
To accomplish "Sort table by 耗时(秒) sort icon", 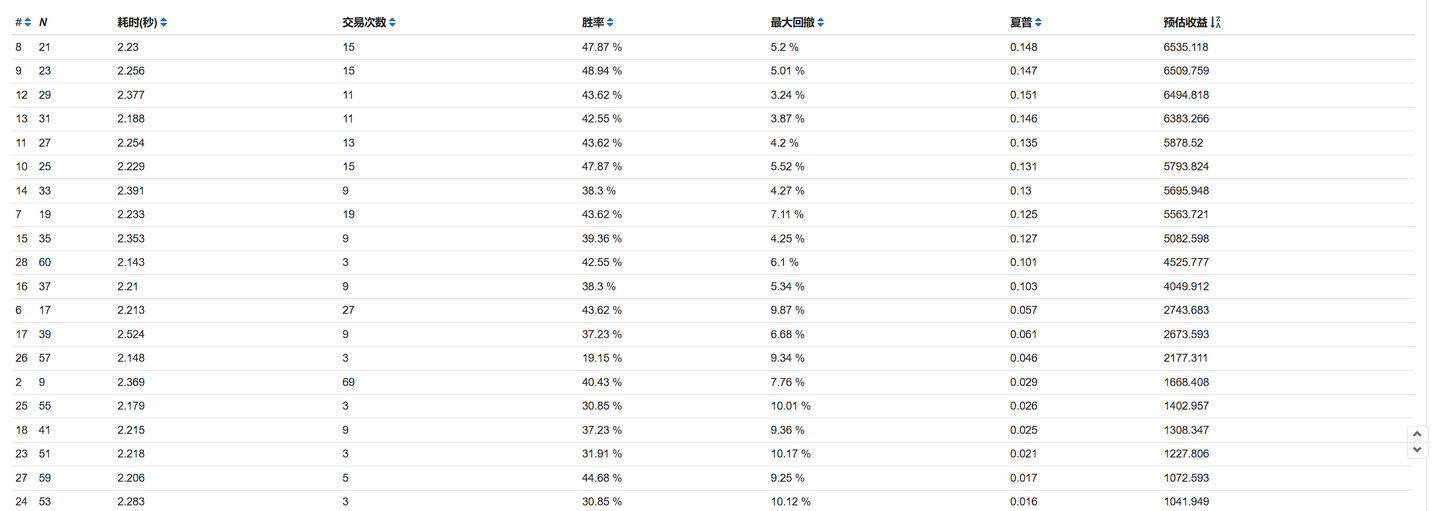I will (x=164, y=22).
